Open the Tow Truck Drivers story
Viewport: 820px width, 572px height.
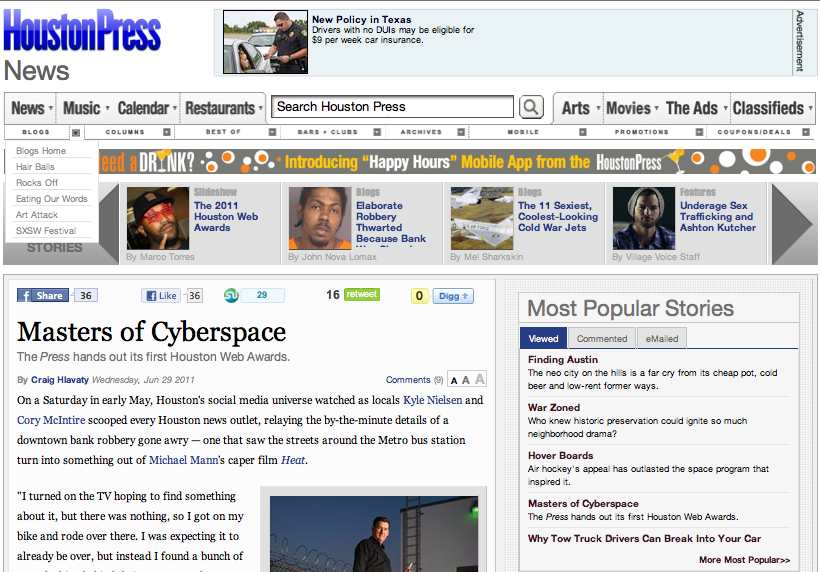pos(644,539)
